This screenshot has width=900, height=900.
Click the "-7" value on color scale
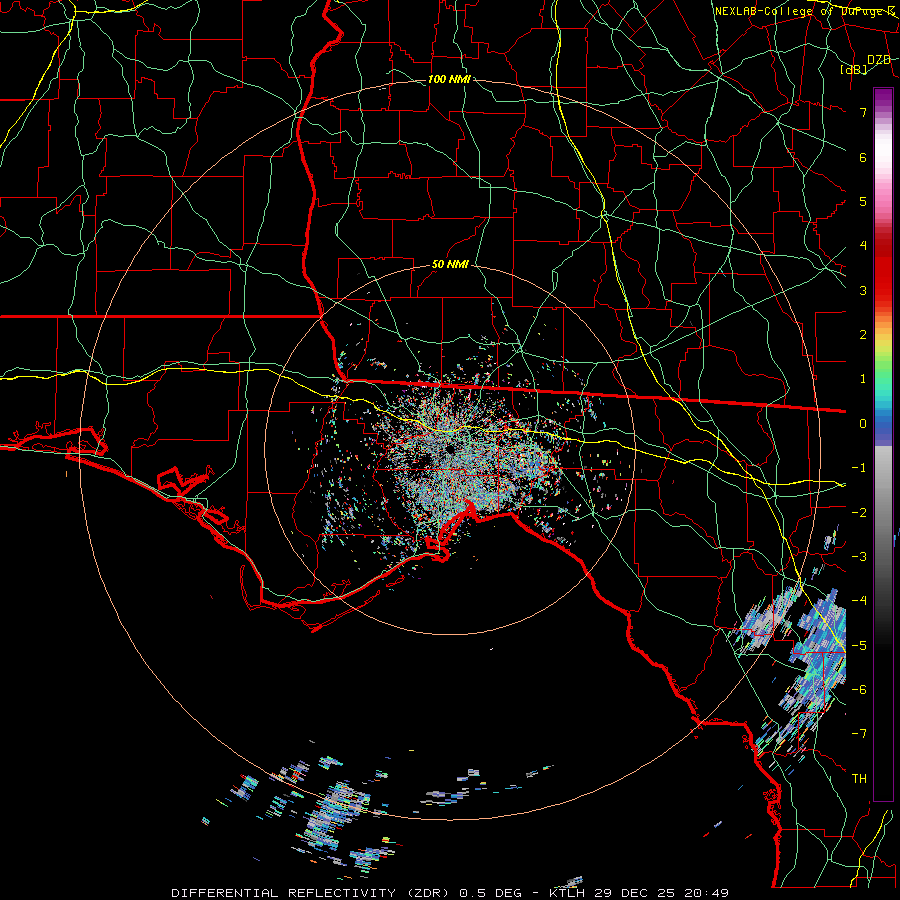[x=859, y=734]
